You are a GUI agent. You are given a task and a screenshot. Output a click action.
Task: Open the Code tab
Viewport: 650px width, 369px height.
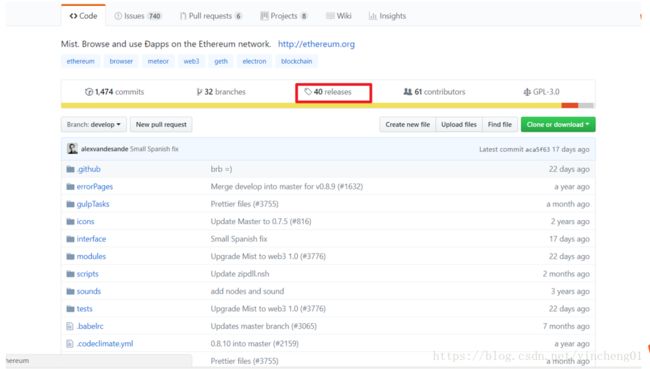point(83,16)
